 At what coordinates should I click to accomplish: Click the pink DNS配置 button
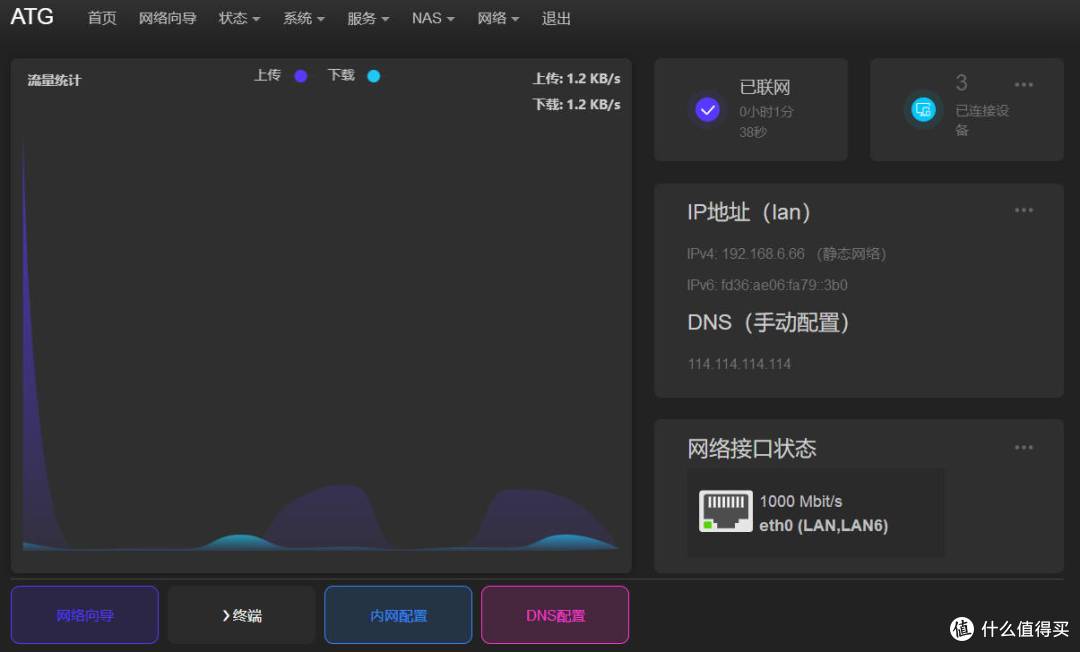coord(555,615)
